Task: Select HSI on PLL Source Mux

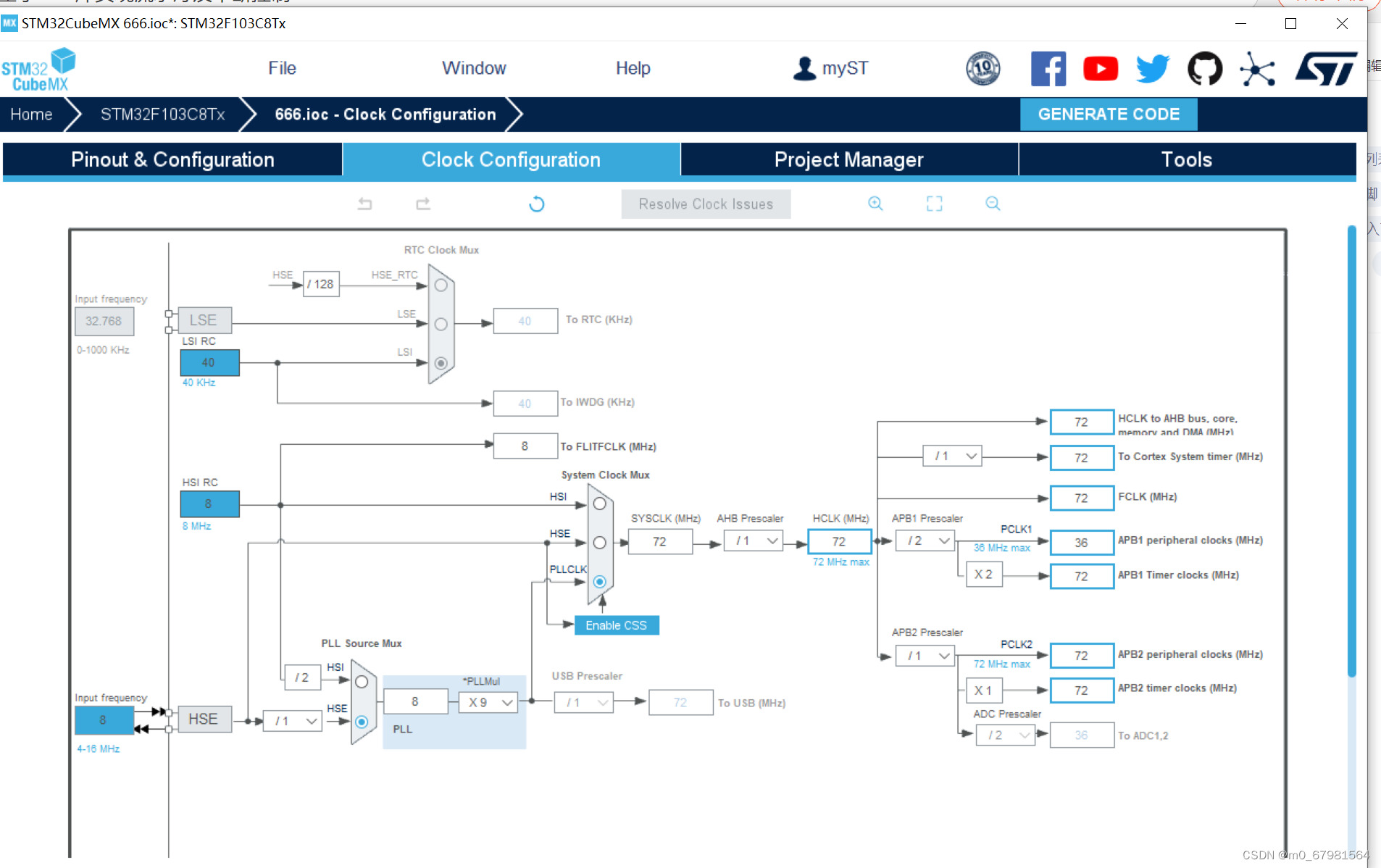Action: pos(362,682)
